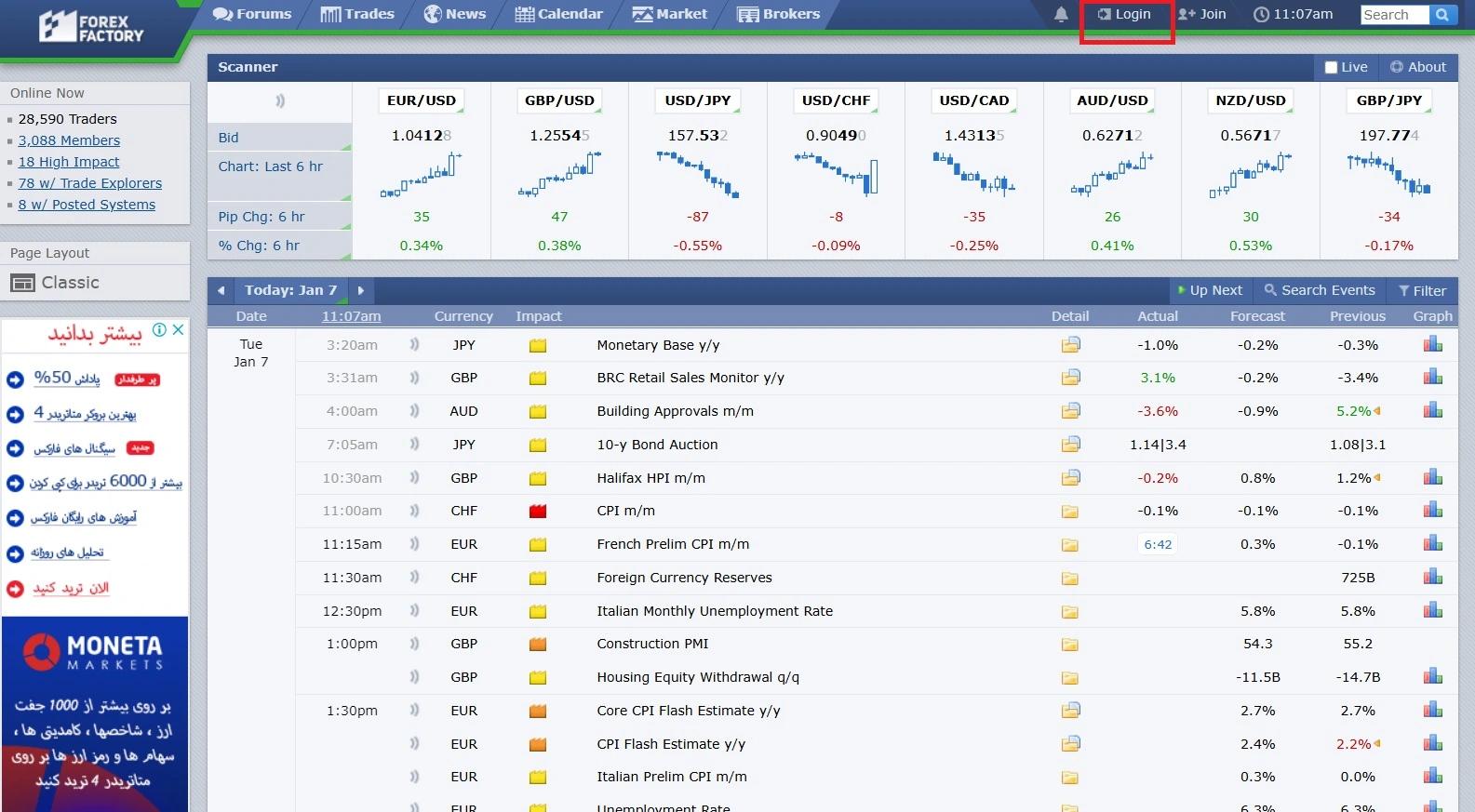
Task: Open detail folder for Construction PMI
Action: click(x=1070, y=645)
